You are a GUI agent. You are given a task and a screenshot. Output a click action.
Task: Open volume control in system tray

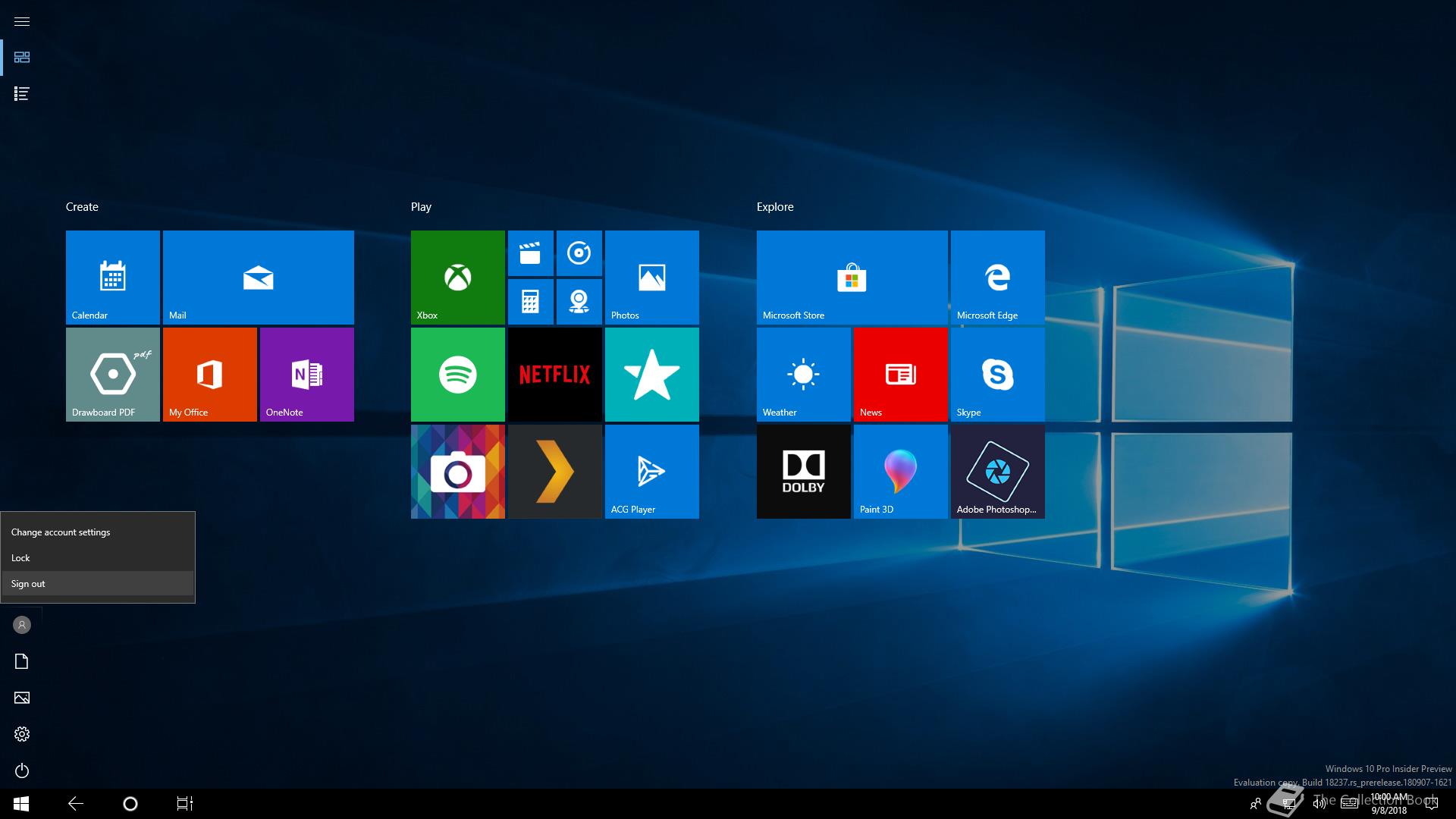pos(1319,804)
